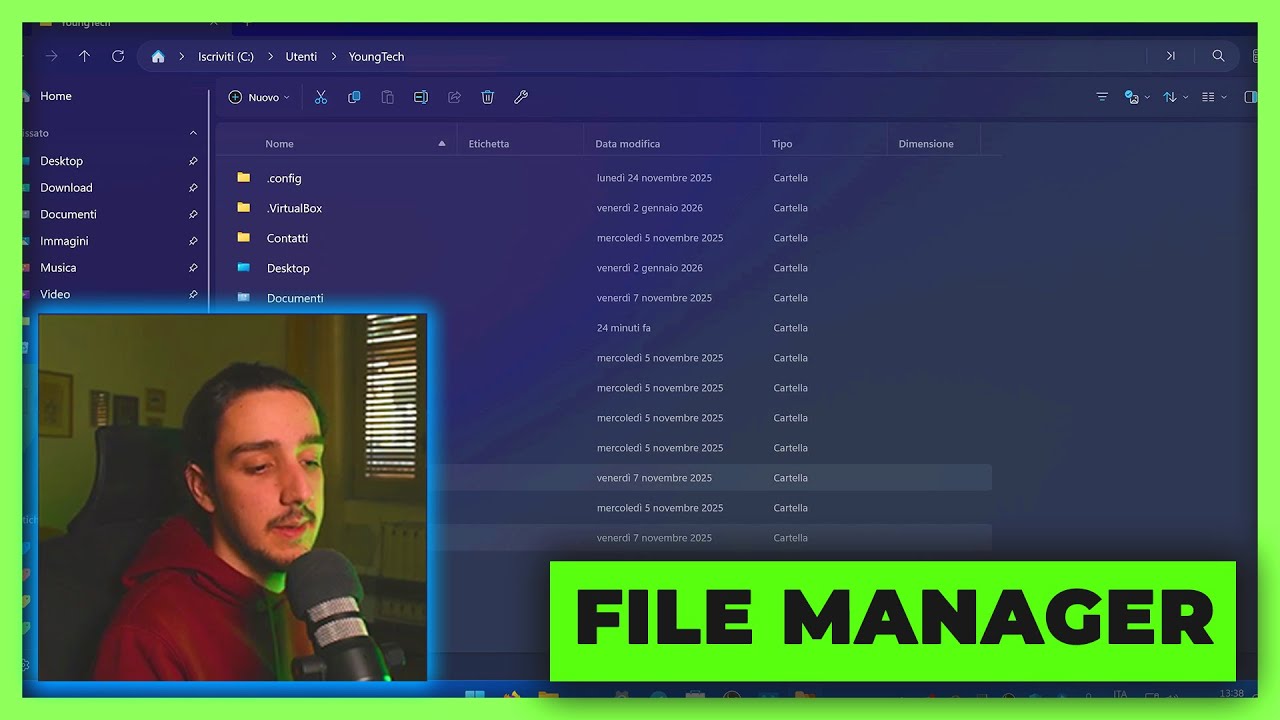Unpin Musica using its pin icon
The image size is (1280, 720).
[193, 268]
